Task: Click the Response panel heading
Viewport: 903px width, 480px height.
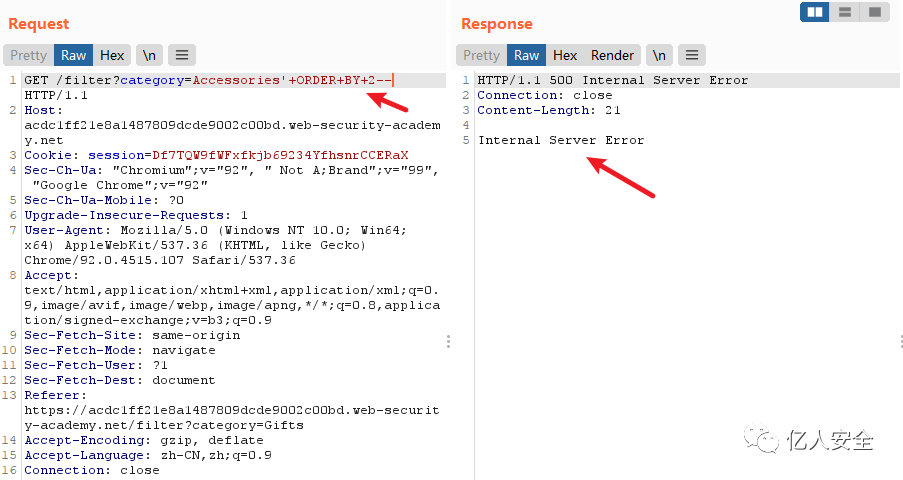Action: coord(496,24)
